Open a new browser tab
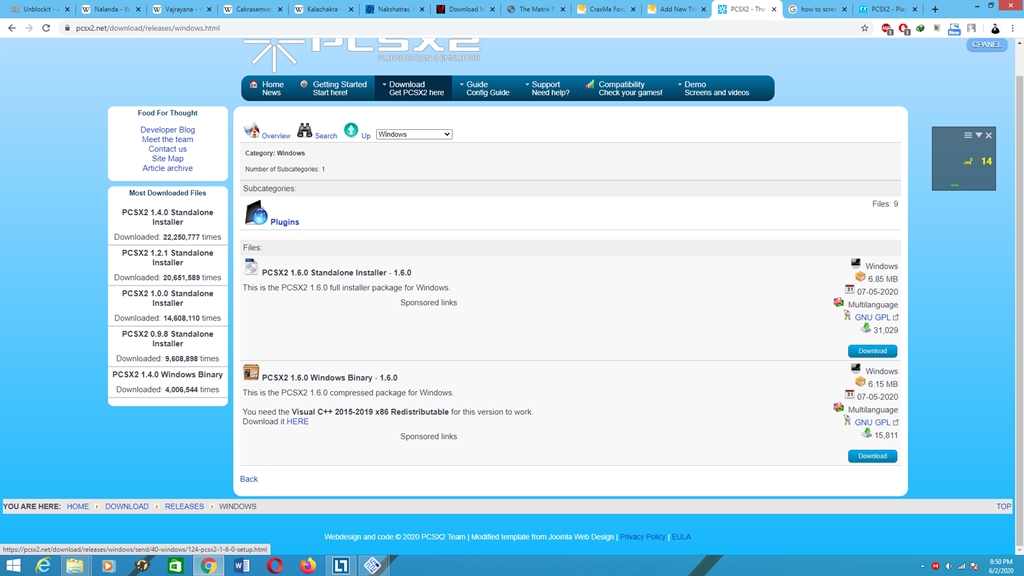The image size is (1024, 576). [935, 9]
